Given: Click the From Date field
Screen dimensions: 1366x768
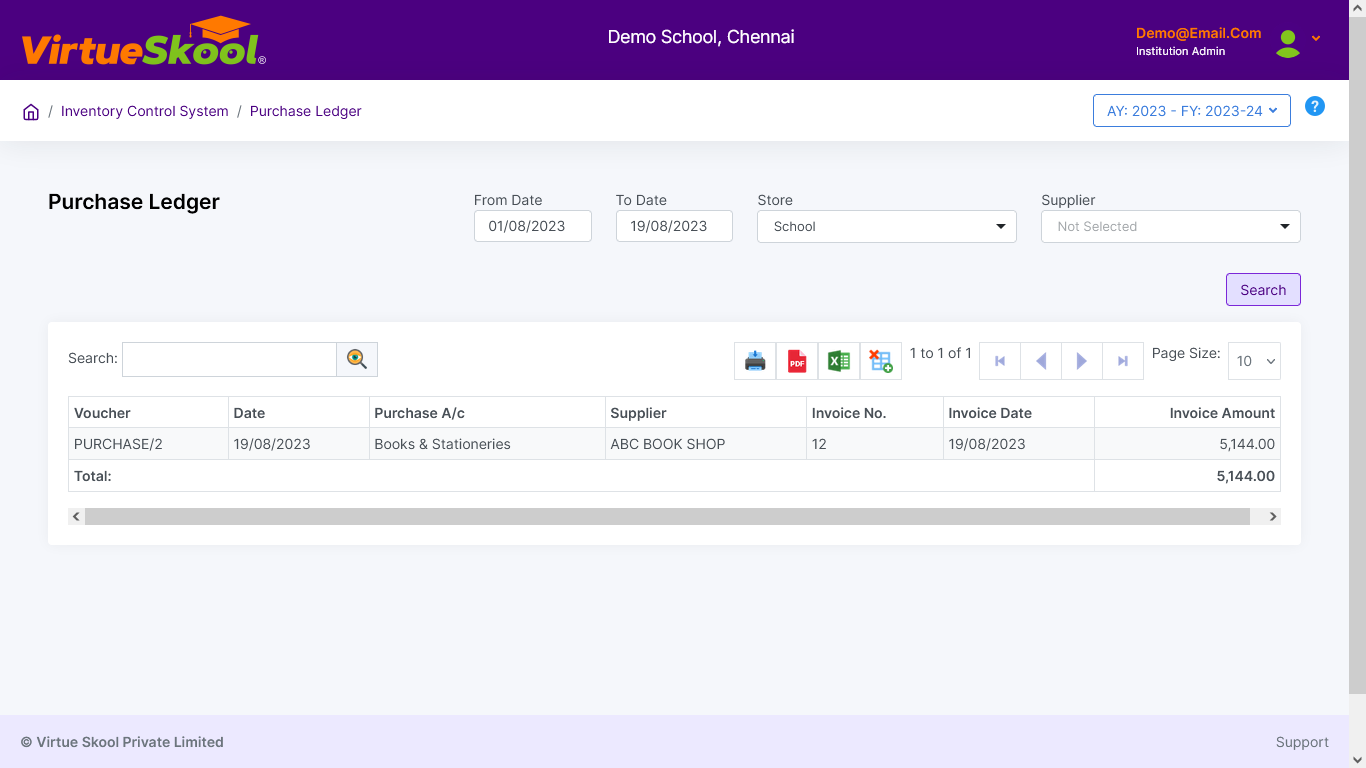Looking at the screenshot, I should 533,226.
